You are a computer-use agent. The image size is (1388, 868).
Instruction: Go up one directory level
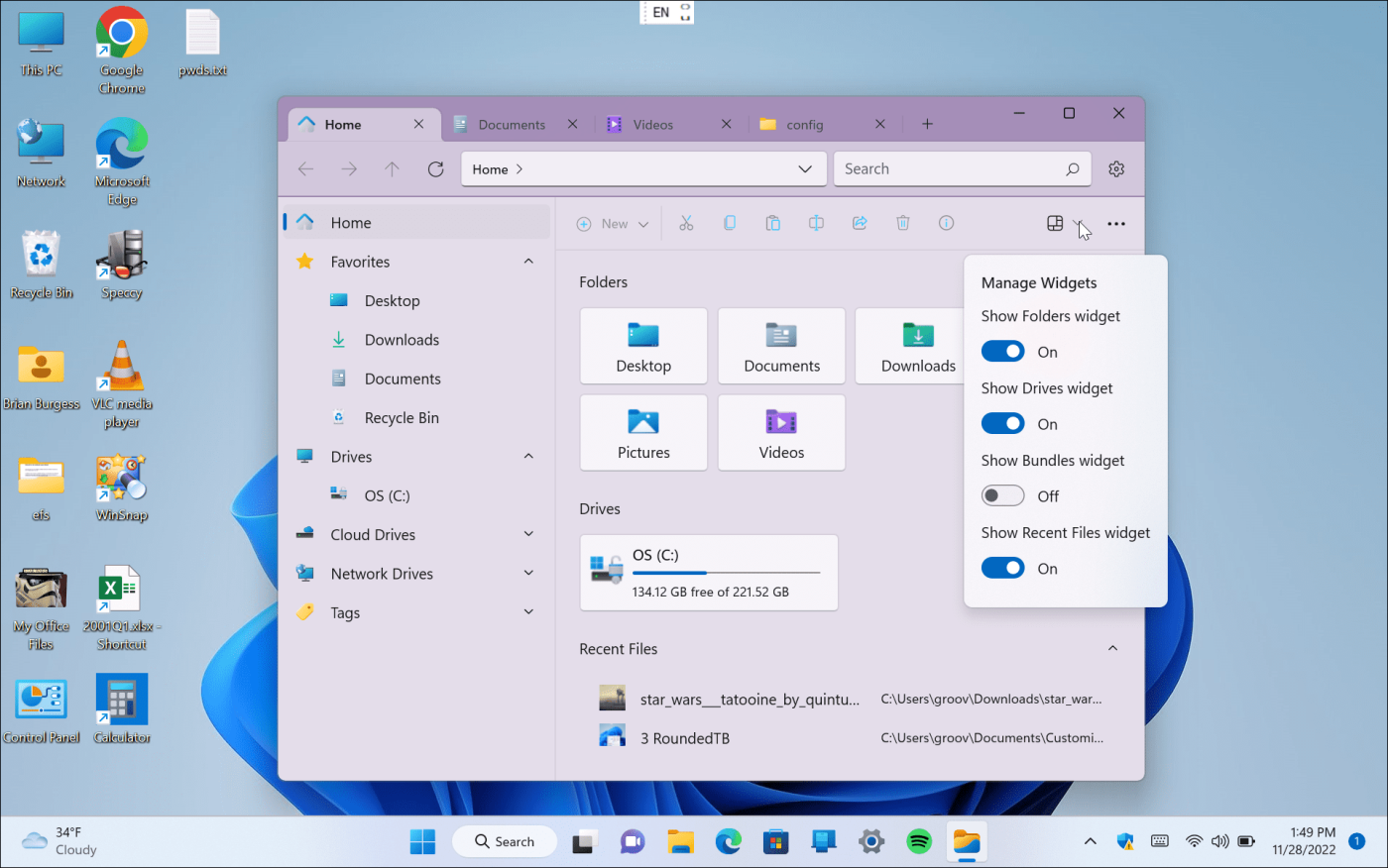(x=393, y=169)
